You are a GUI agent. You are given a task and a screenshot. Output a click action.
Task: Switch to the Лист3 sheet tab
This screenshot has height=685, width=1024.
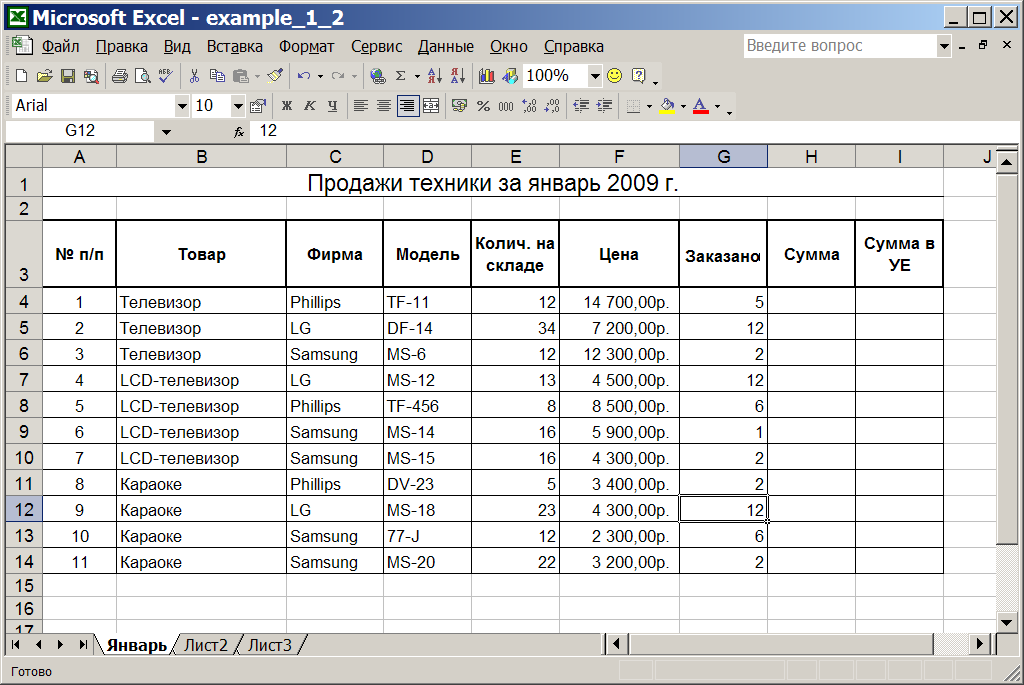(x=270, y=645)
